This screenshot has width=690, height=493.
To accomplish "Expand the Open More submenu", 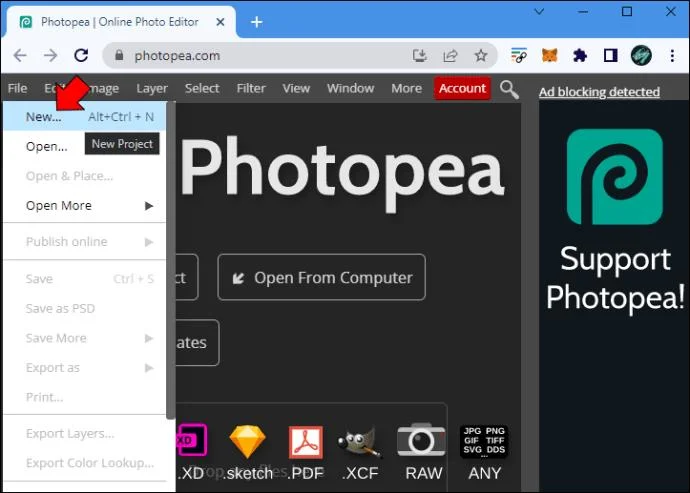I will pyautogui.click(x=84, y=206).
